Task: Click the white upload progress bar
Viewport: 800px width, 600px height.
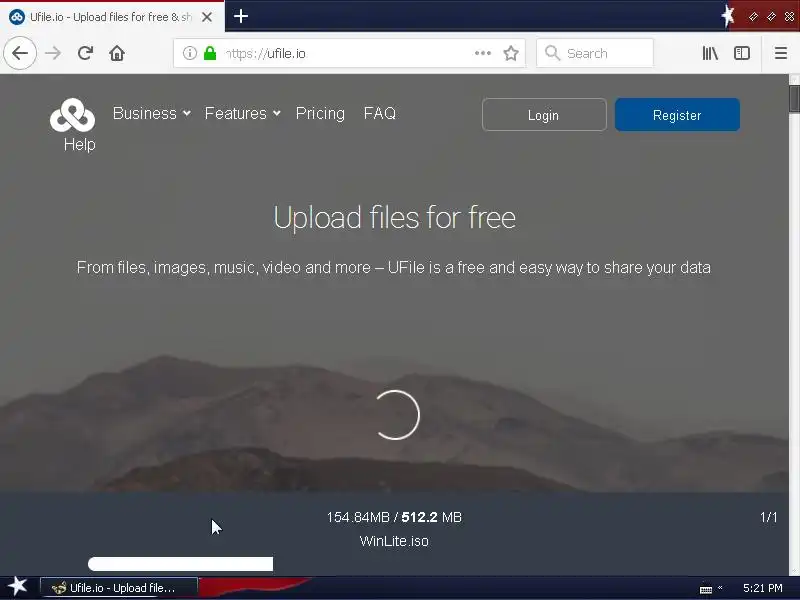Action: (x=180, y=564)
